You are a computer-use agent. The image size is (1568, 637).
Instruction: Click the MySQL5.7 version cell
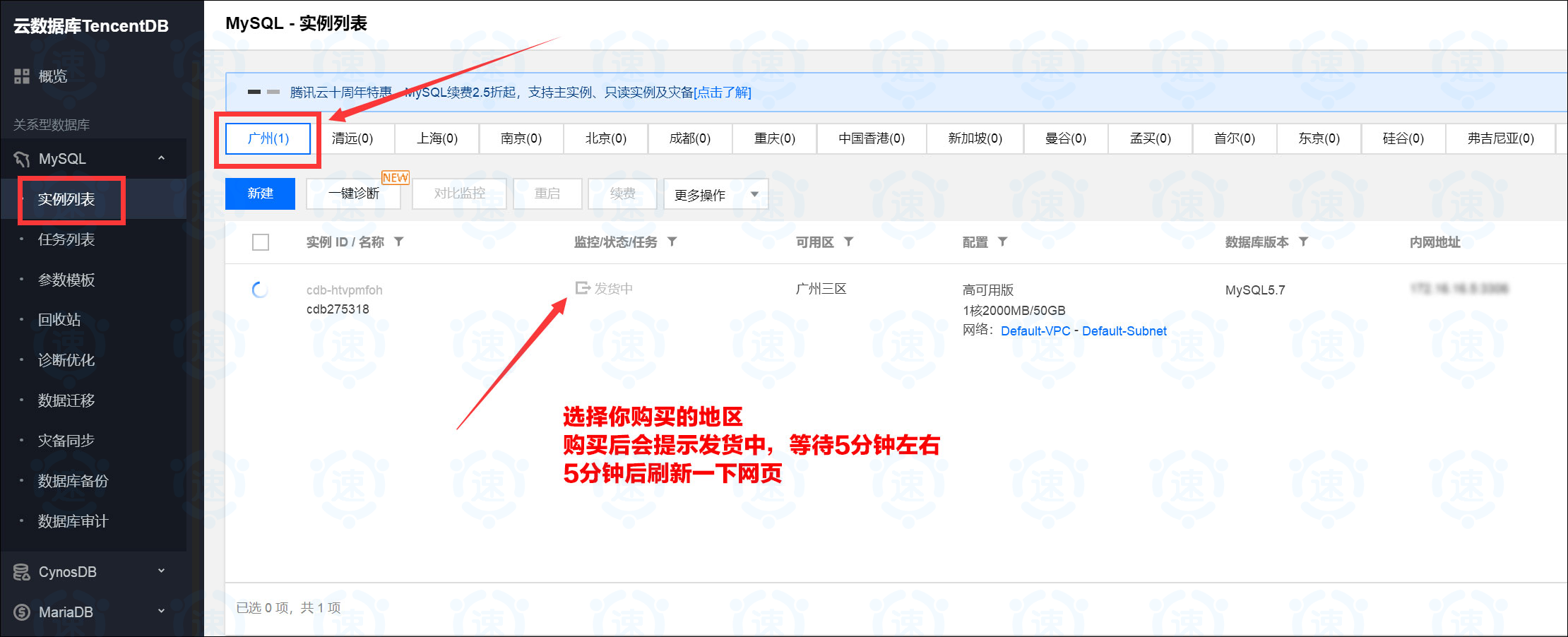click(x=1255, y=290)
